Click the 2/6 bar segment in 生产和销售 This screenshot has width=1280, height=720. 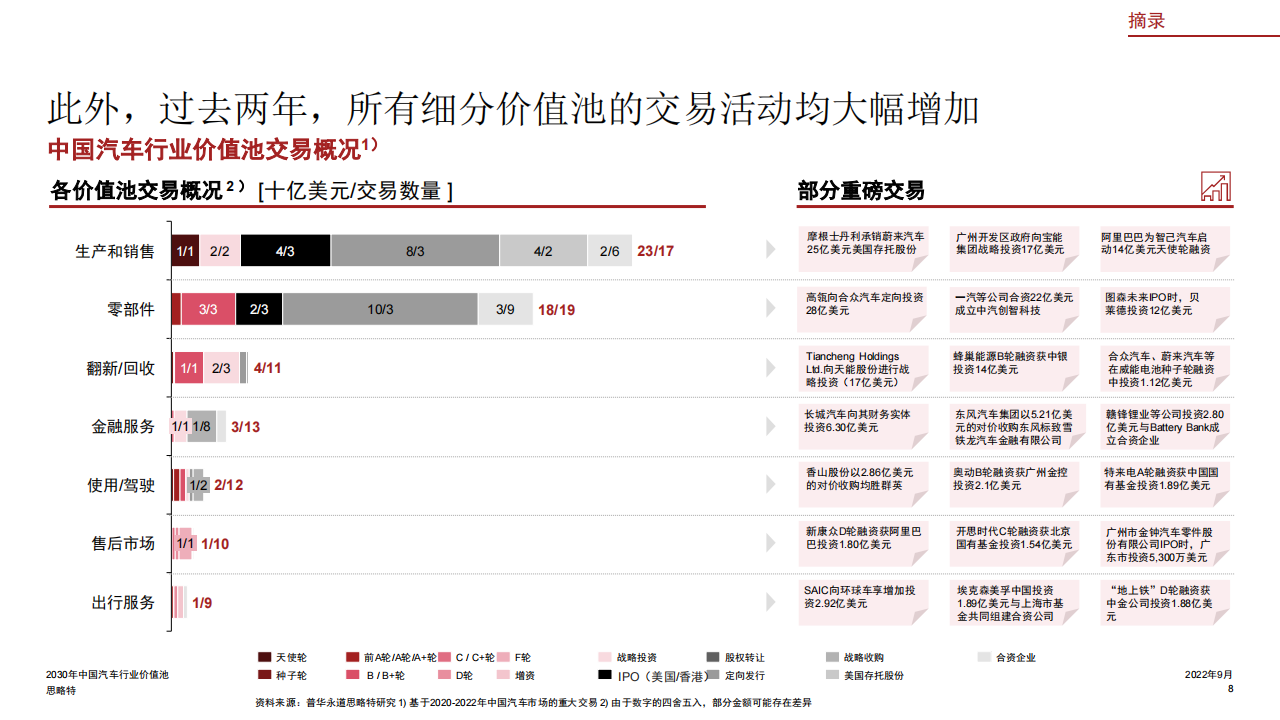click(610, 250)
